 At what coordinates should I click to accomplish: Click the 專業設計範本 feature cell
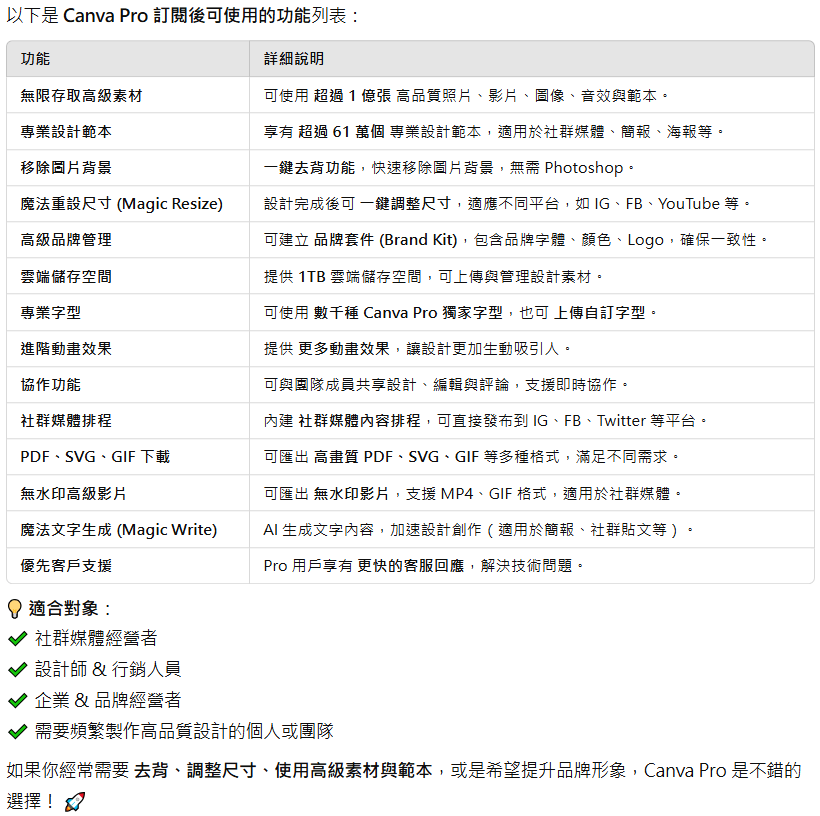[66, 132]
